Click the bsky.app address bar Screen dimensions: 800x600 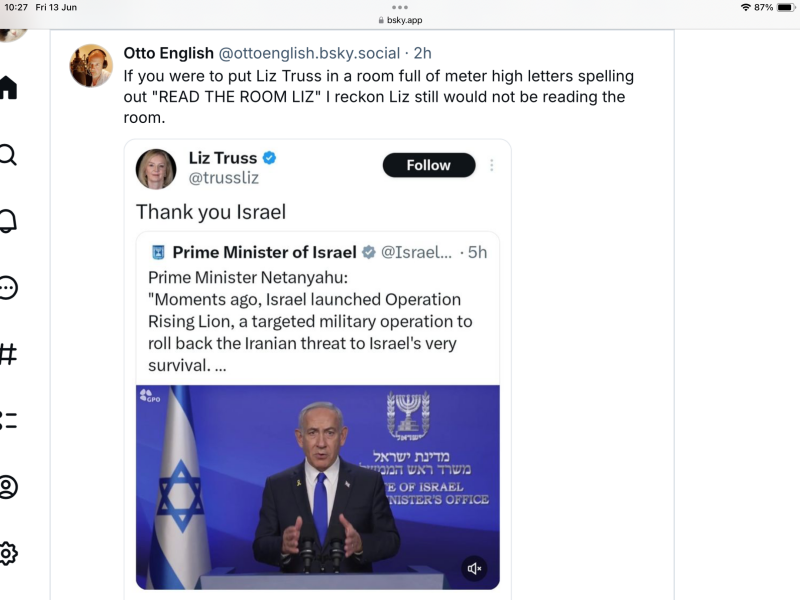[400, 20]
